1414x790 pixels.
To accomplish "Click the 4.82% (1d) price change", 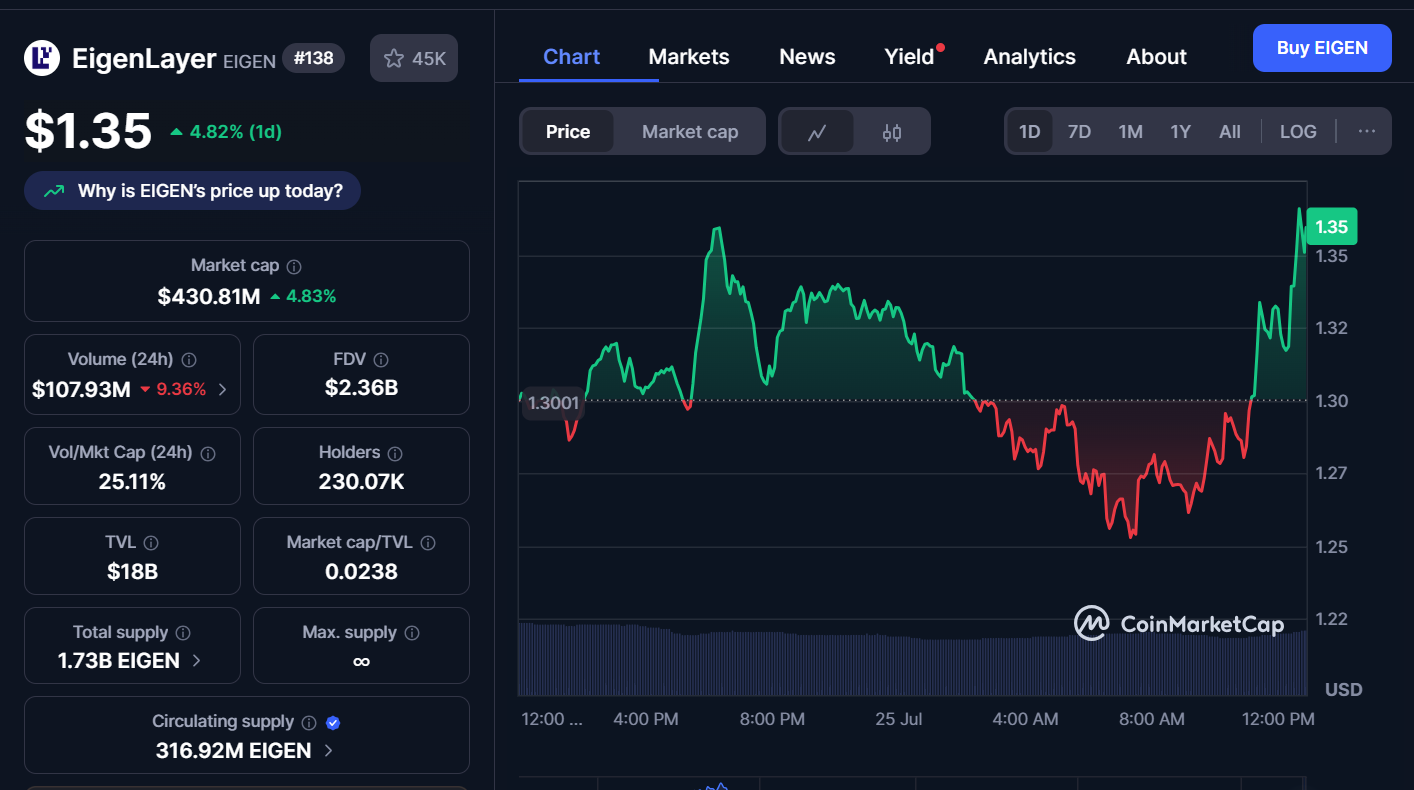I will (x=226, y=131).
